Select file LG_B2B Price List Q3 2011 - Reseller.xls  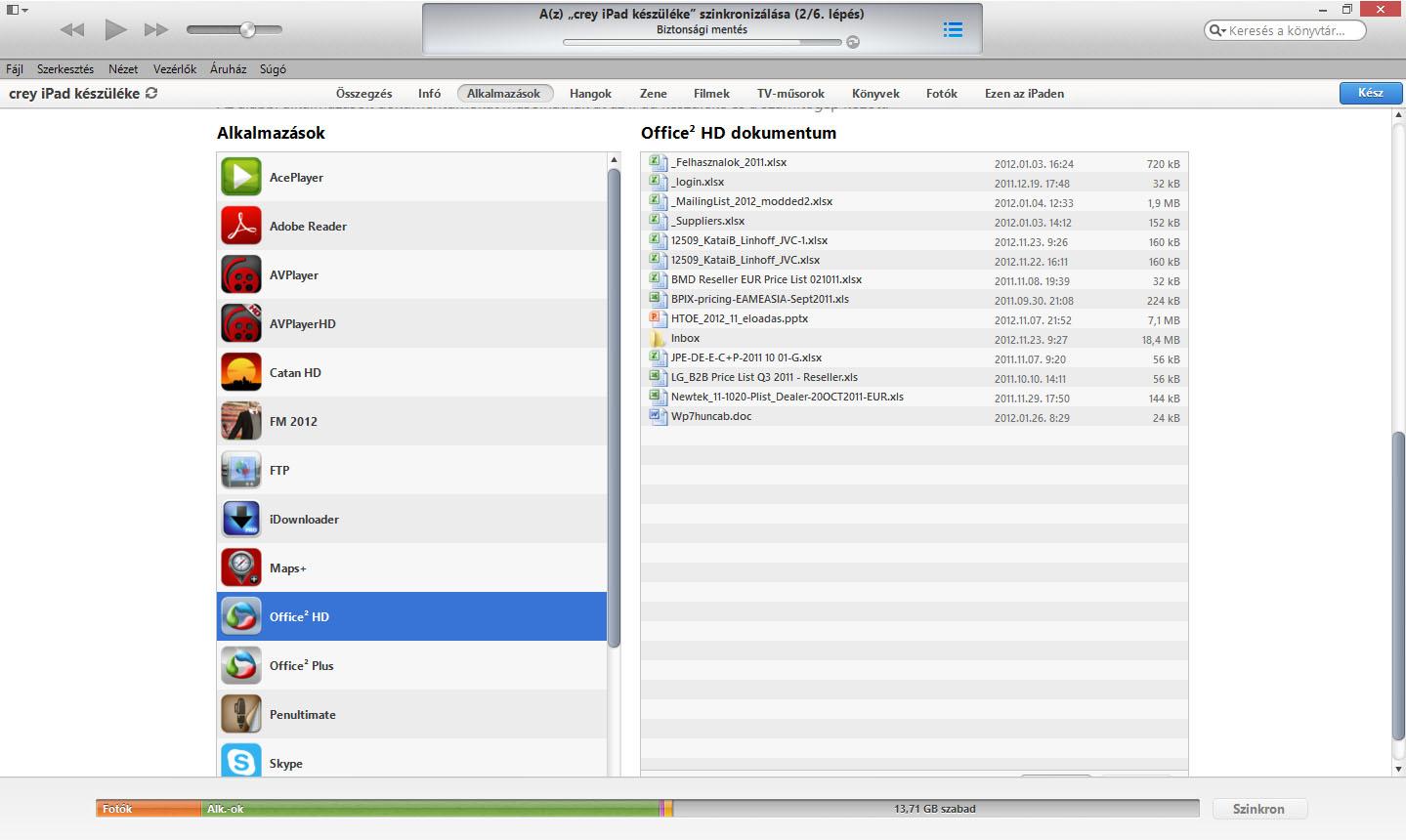click(x=915, y=377)
